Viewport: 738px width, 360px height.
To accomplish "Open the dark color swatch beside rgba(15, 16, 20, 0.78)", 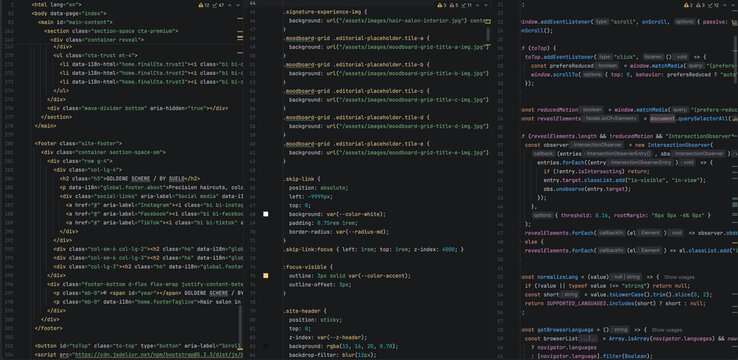I will (265, 346).
